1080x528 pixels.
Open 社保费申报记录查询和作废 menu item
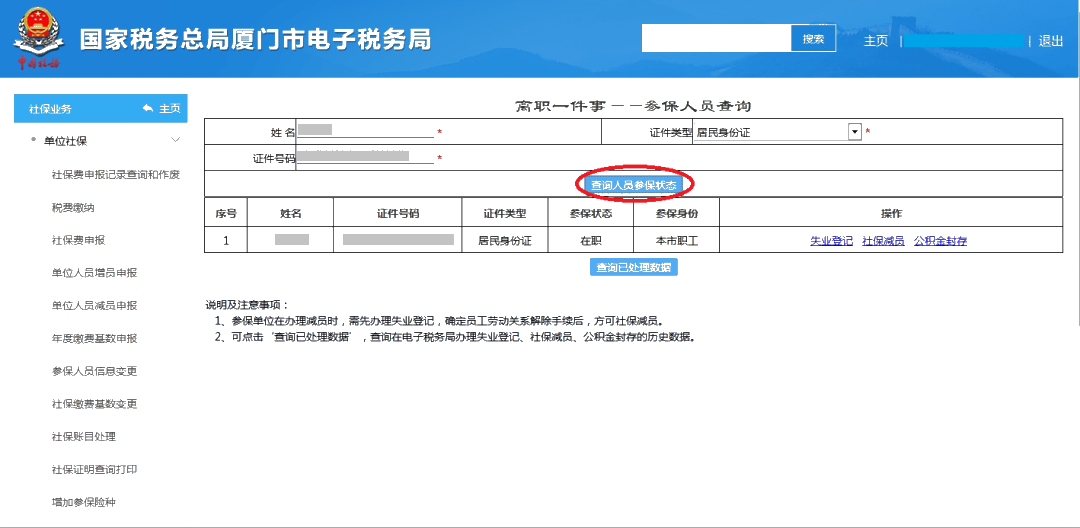(x=116, y=174)
